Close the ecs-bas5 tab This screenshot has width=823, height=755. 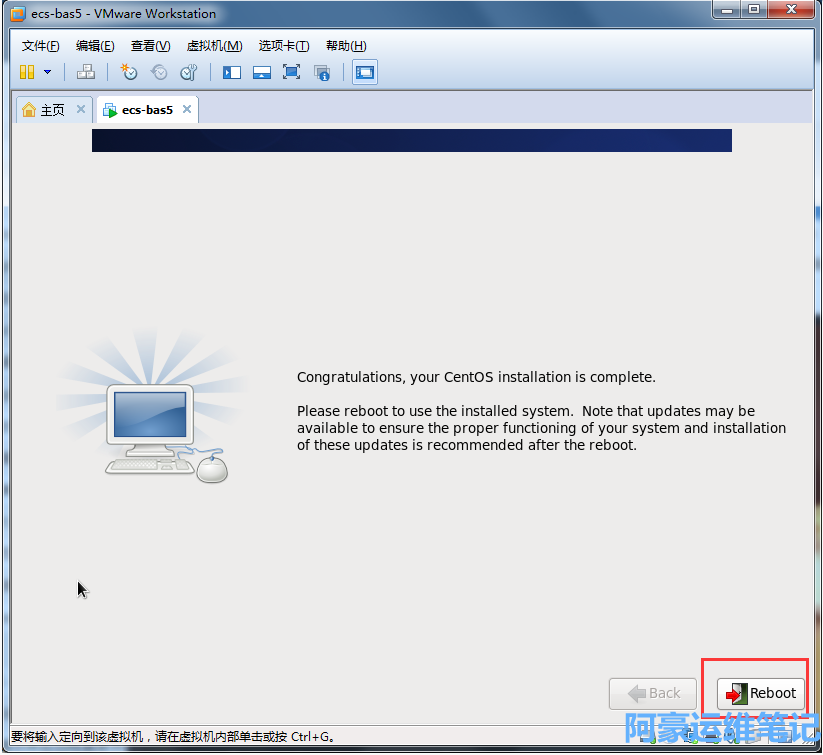coord(186,110)
